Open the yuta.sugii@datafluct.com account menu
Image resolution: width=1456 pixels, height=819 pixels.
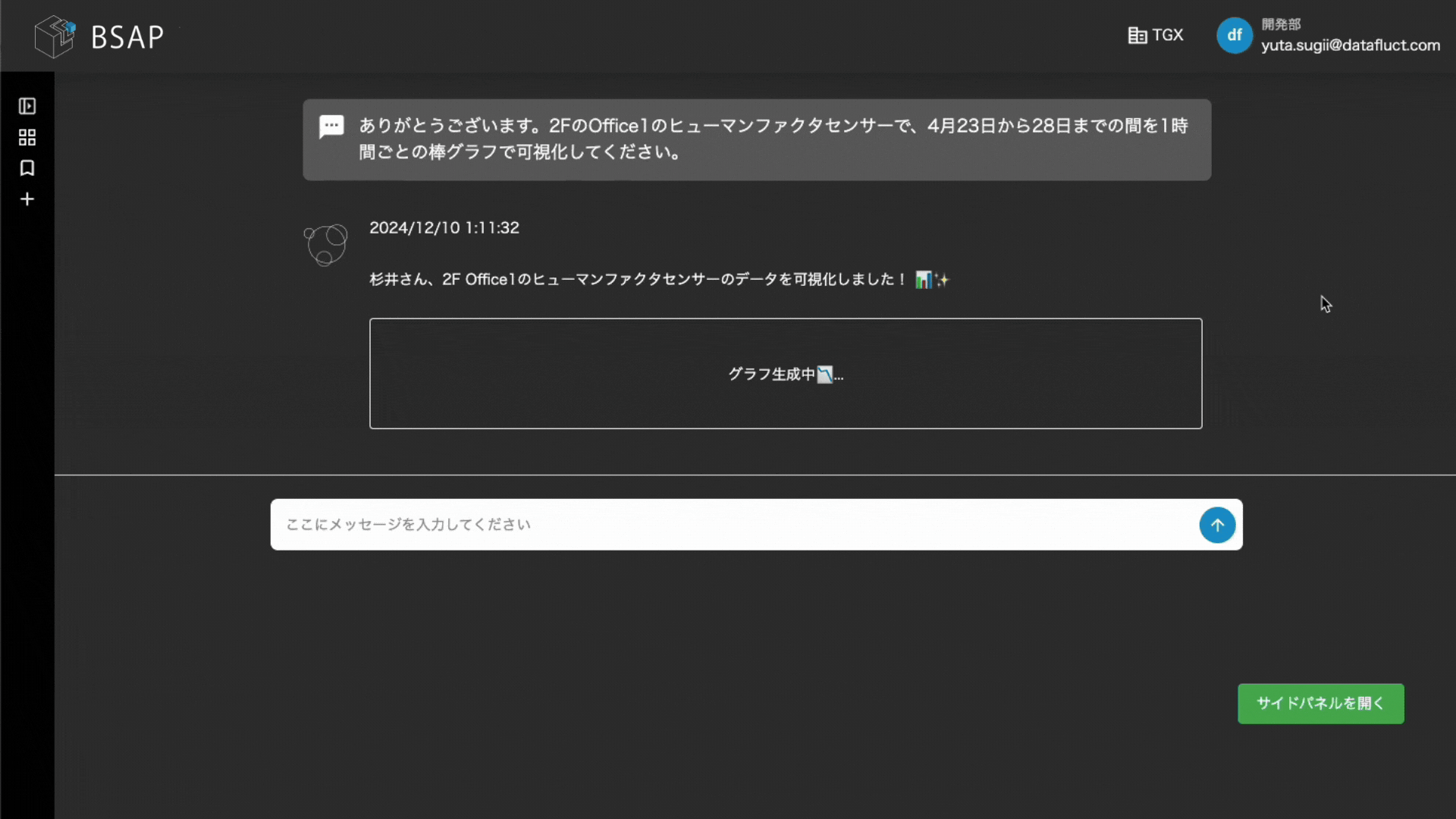pos(1350,45)
